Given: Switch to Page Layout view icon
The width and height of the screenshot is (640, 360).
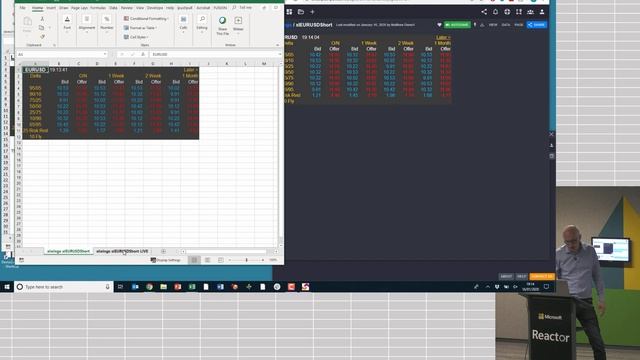Looking at the screenshot, I should [207, 260].
